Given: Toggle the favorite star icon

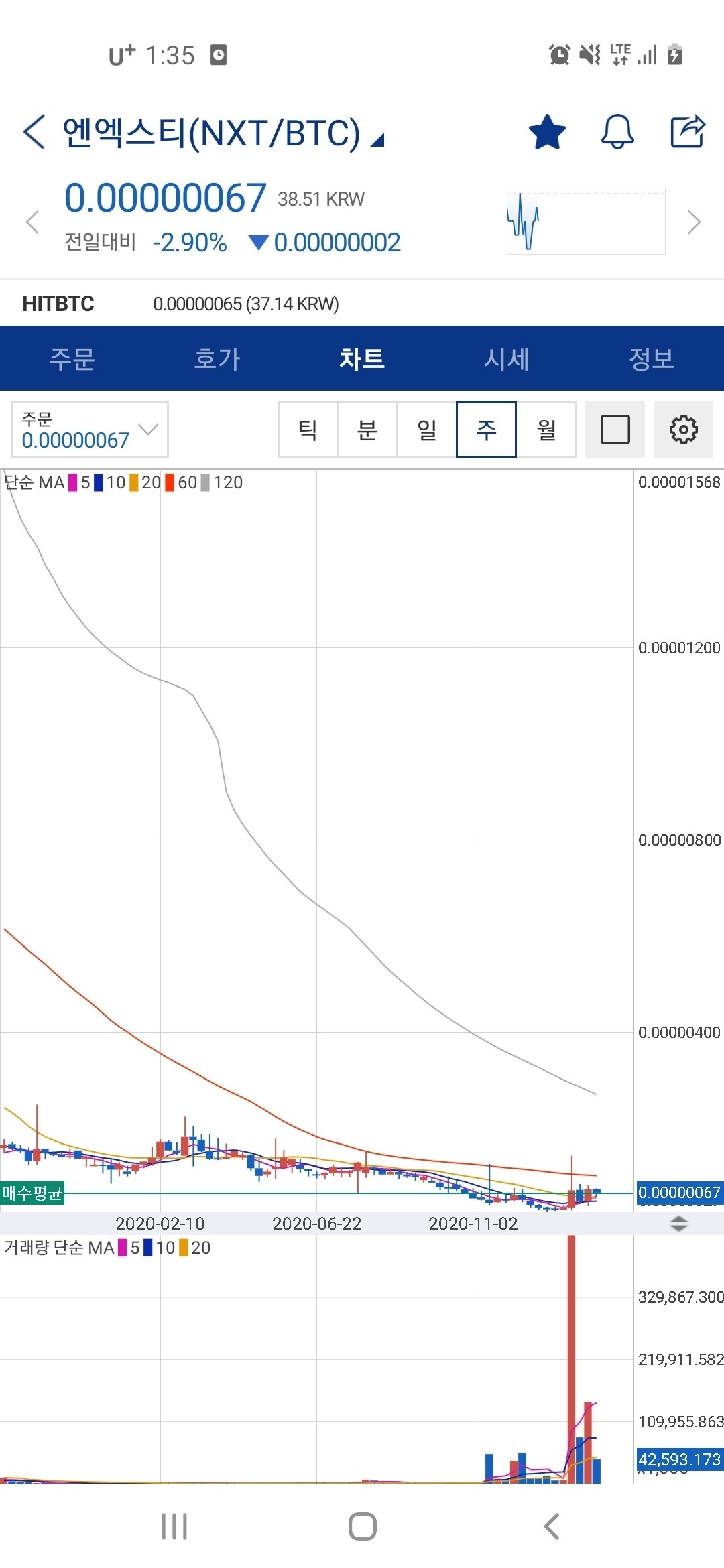Looking at the screenshot, I should (x=547, y=131).
